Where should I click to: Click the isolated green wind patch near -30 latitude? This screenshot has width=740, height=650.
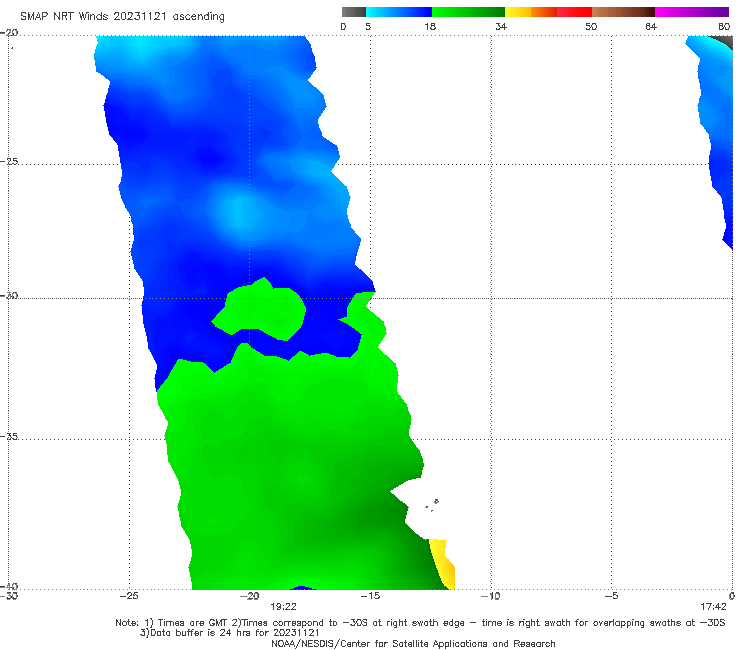coord(262,309)
